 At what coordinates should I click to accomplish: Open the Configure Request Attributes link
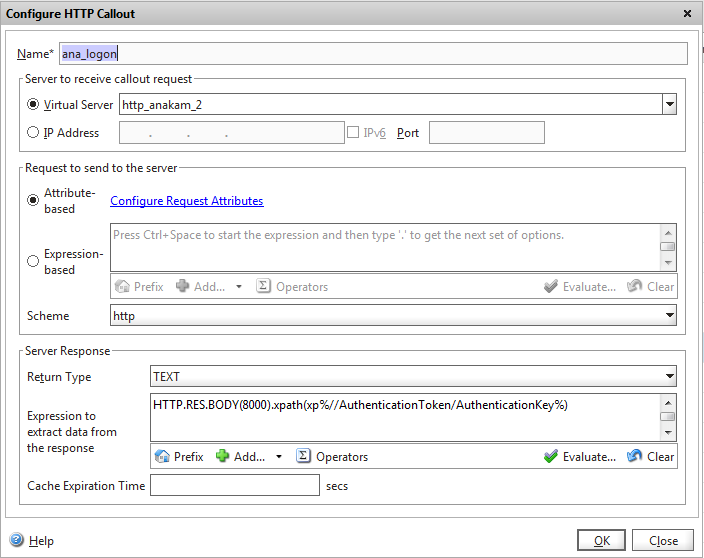click(187, 201)
